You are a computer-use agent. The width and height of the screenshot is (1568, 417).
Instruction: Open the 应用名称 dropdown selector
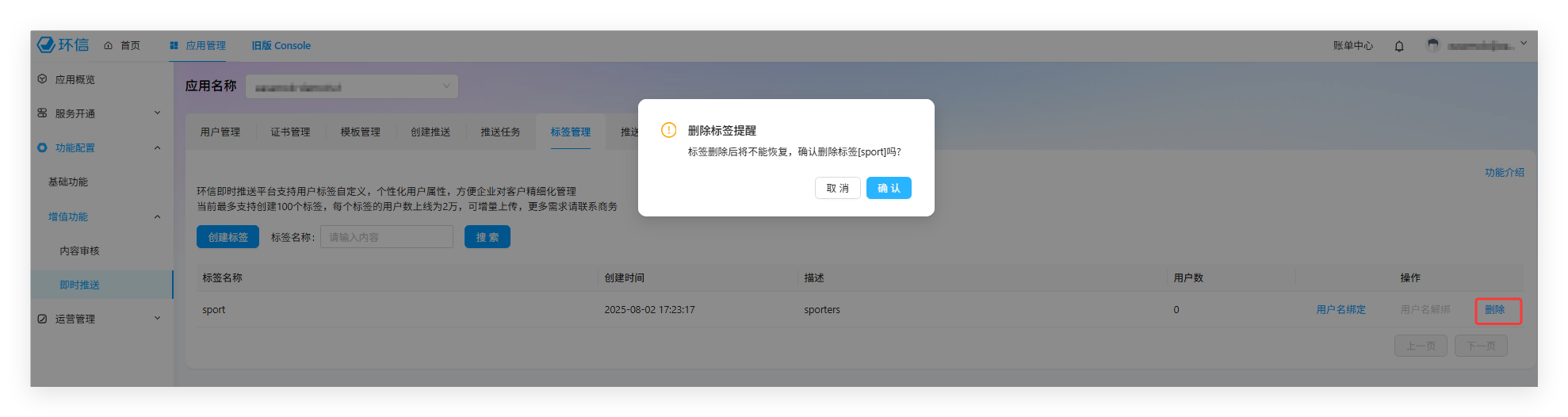[x=352, y=86]
